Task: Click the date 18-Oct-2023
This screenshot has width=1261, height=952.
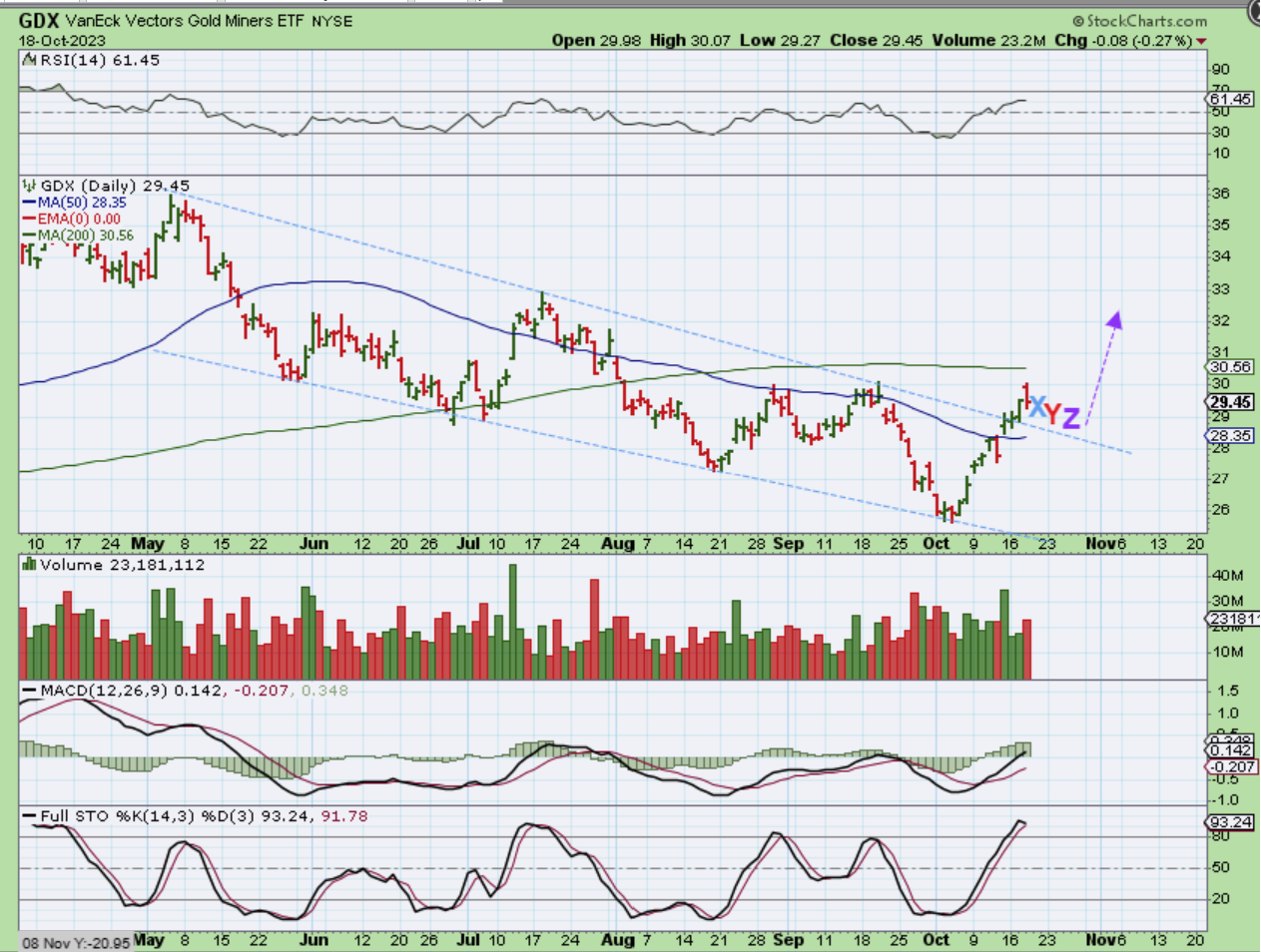Action: point(62,41)
